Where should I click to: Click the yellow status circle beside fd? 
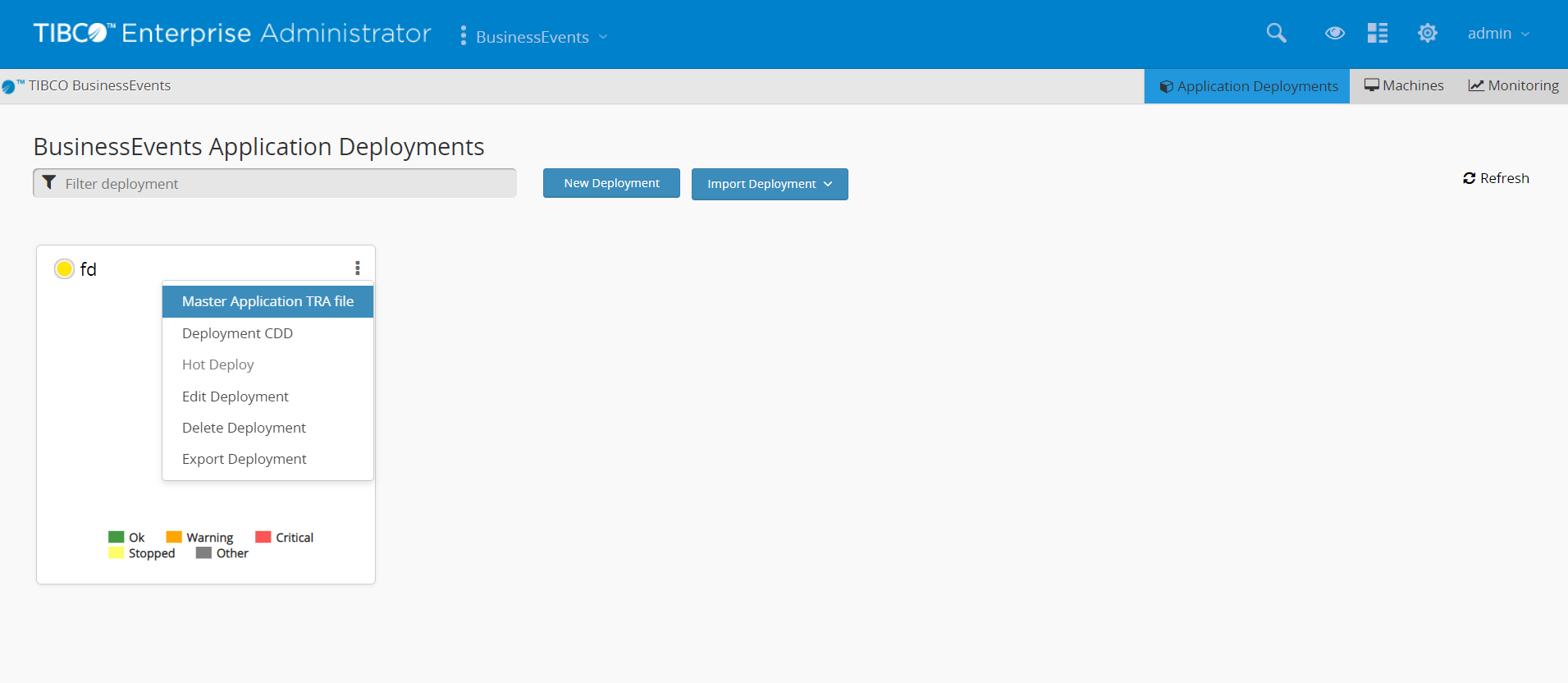64,268
